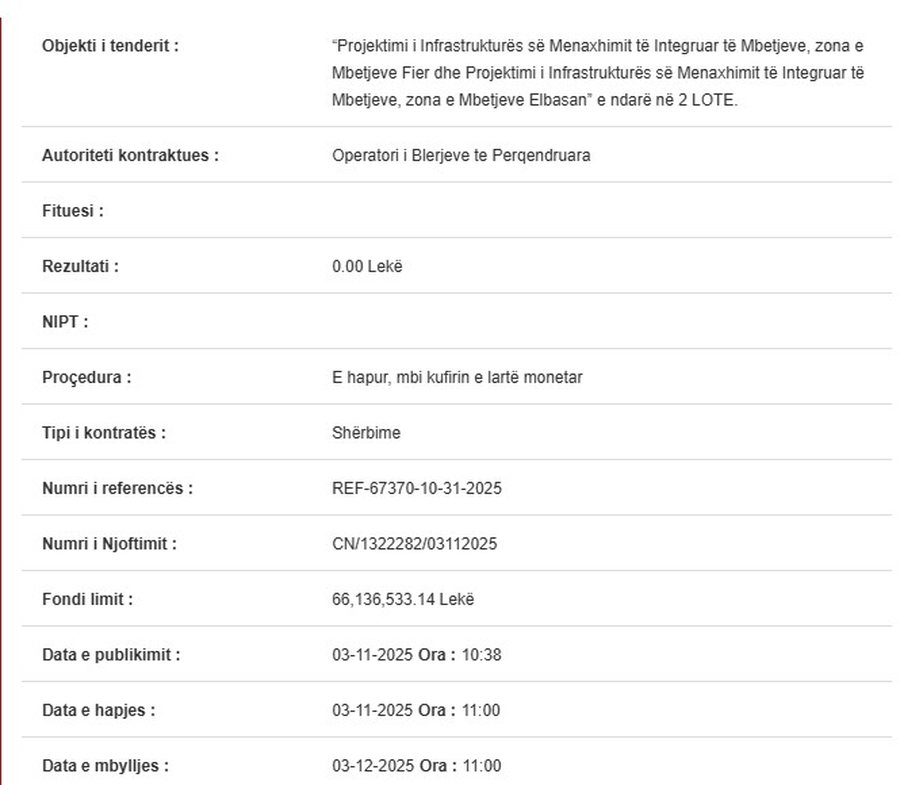Click the 'Proçedura' row label
Screen dimensions: 900x785
(x=86, y=378)
